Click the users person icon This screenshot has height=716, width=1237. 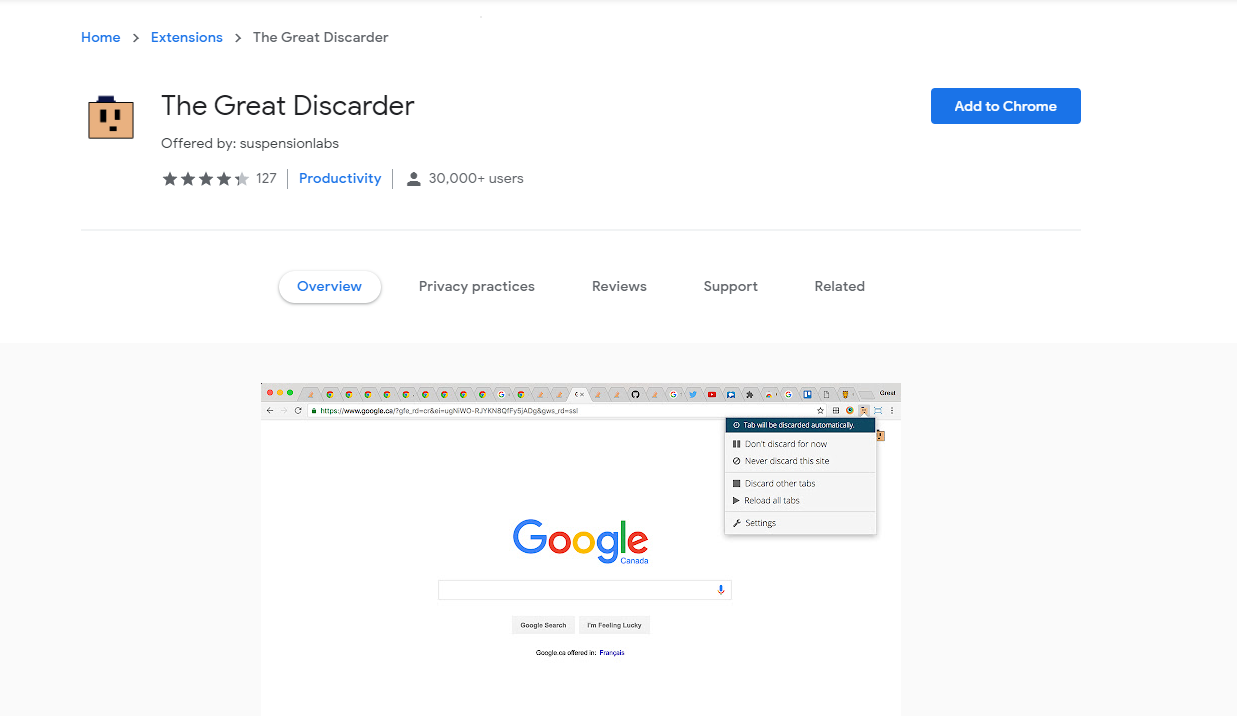(414, 179)
